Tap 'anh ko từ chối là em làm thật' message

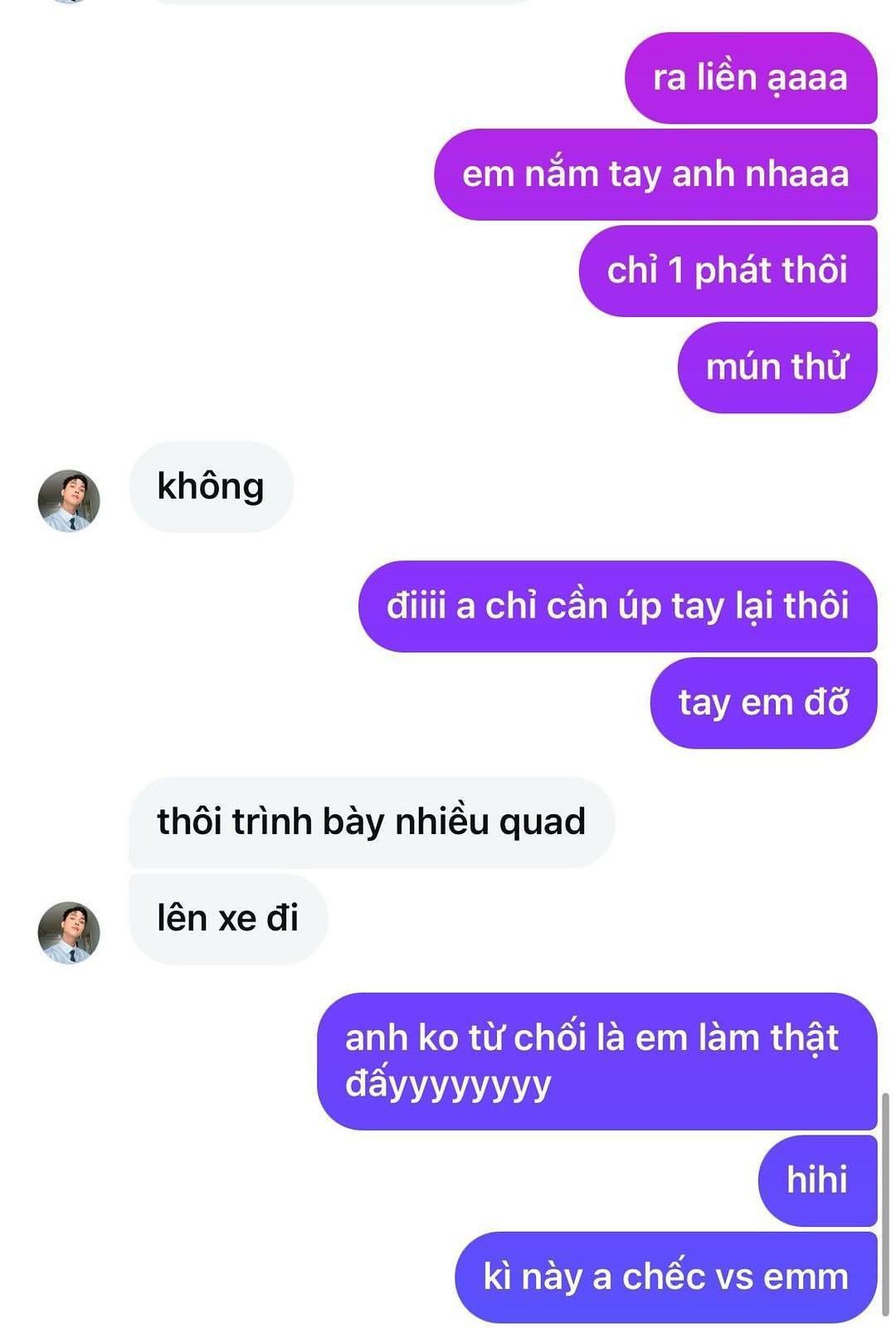coord(597,1061)
